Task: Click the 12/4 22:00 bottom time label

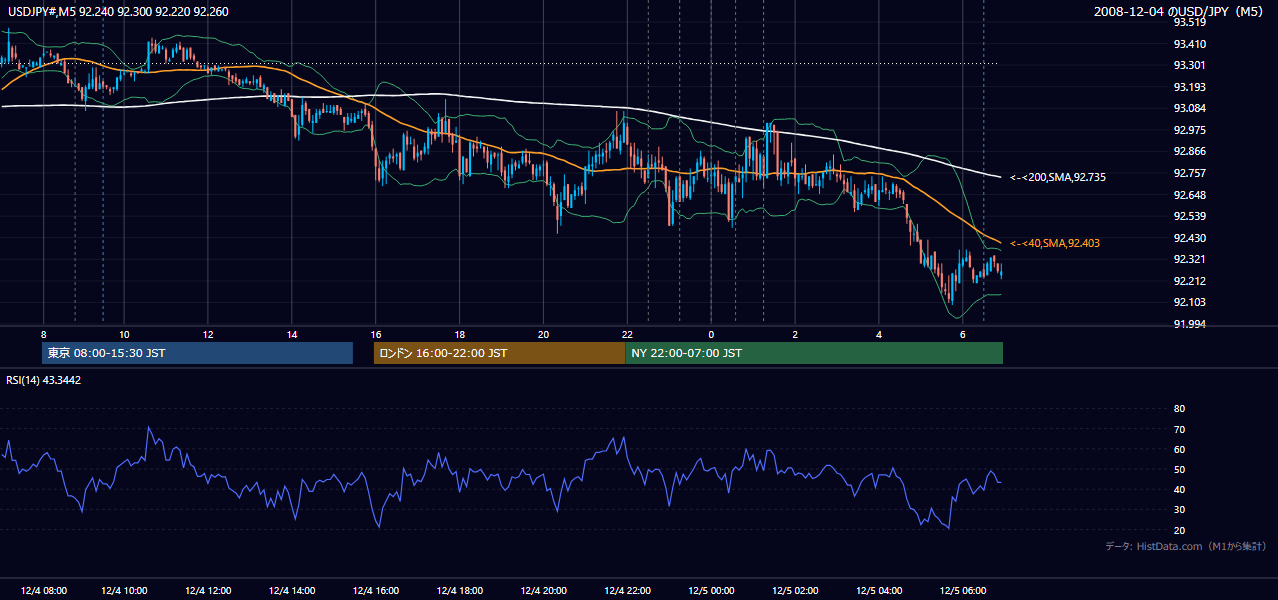Action: coord(629,591)
